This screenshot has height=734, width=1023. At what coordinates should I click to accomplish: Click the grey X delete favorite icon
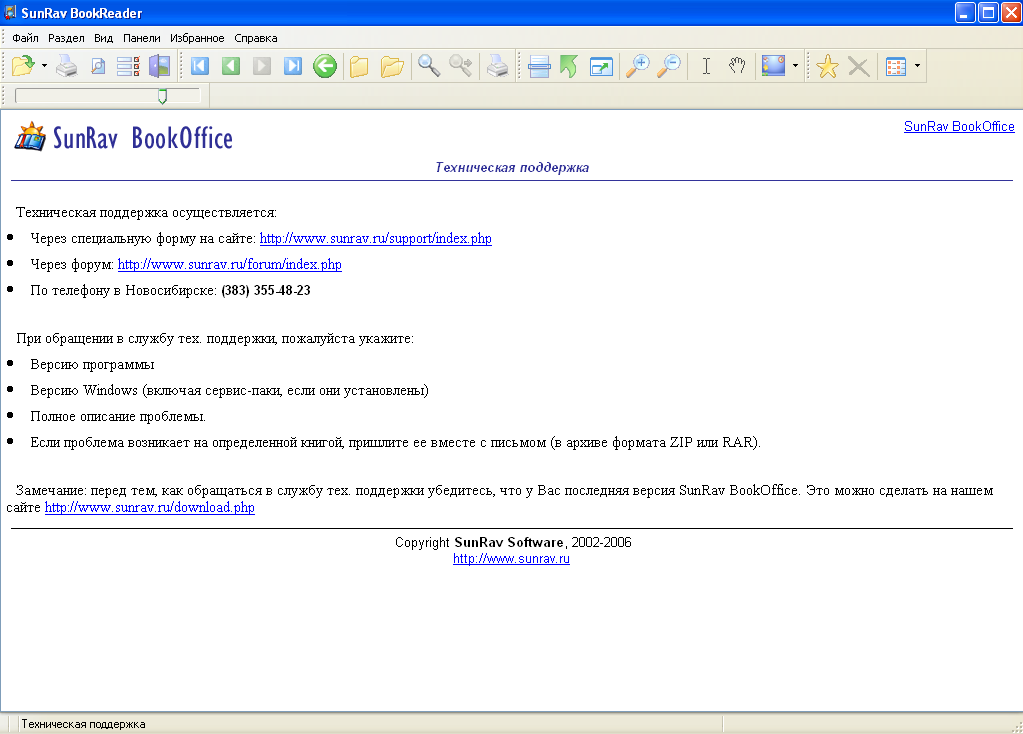(x=859, y=66)
